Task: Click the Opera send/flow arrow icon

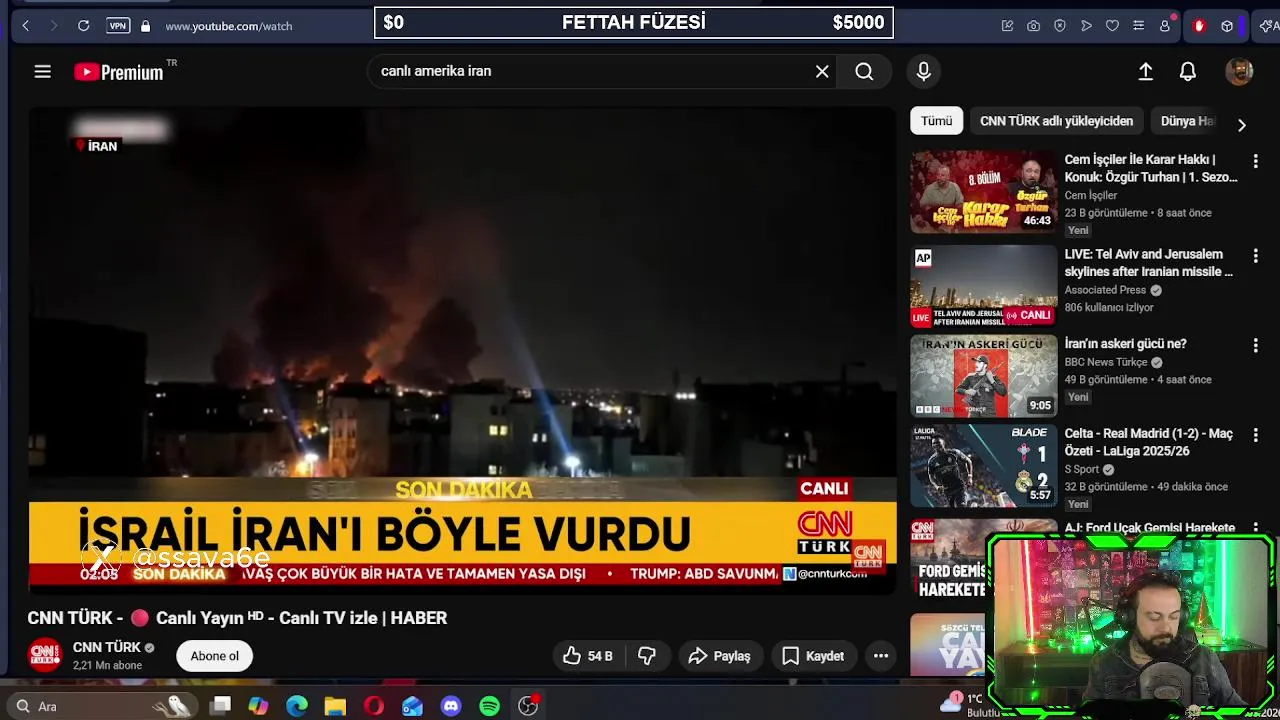Action: [1086, 26]
